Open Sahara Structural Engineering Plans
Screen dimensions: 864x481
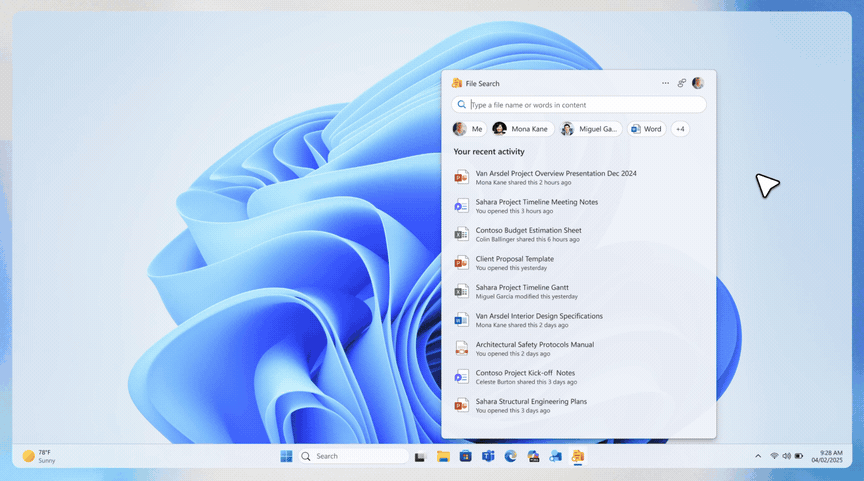pos(531,402)
